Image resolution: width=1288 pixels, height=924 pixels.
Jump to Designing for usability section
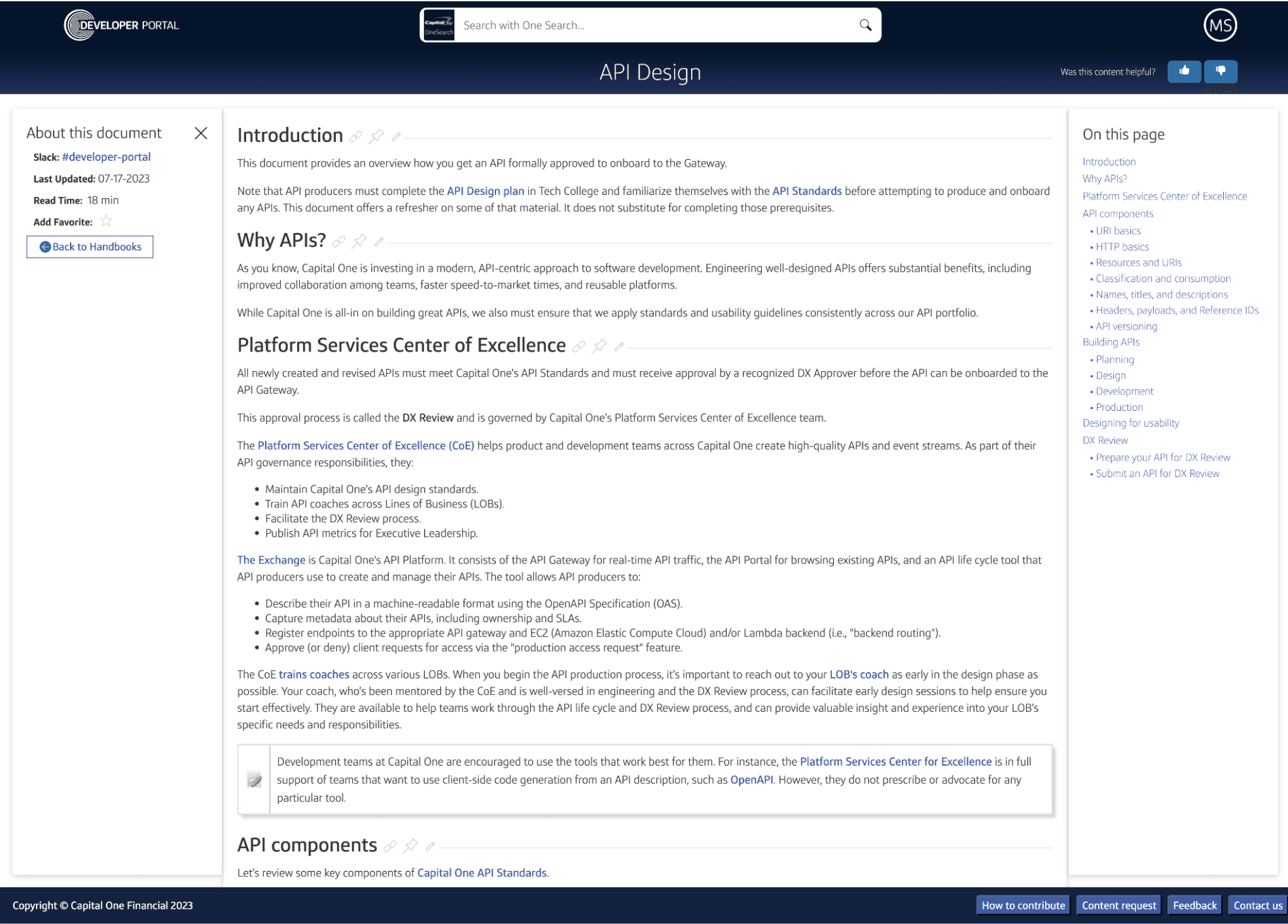coord(1130,423)
